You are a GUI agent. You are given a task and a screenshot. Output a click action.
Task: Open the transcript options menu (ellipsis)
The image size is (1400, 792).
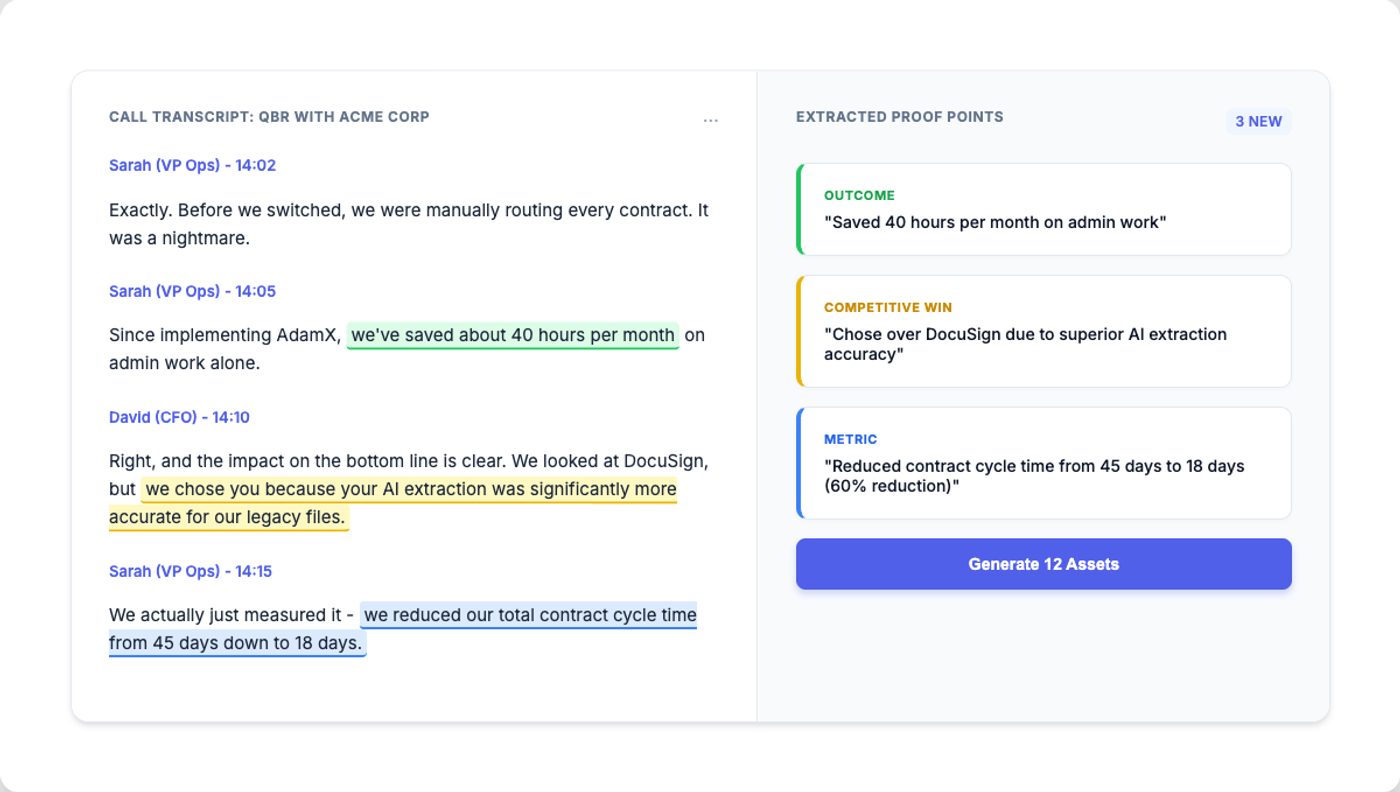(711, 119)
